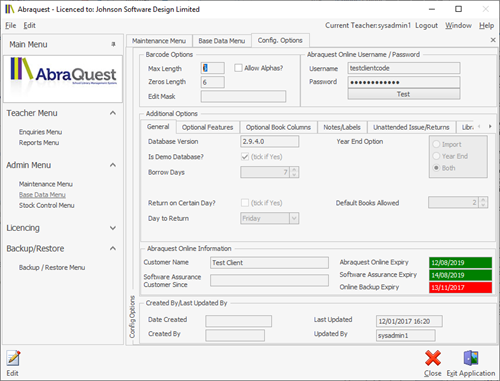Click the Test button

(x=404, y=94)
